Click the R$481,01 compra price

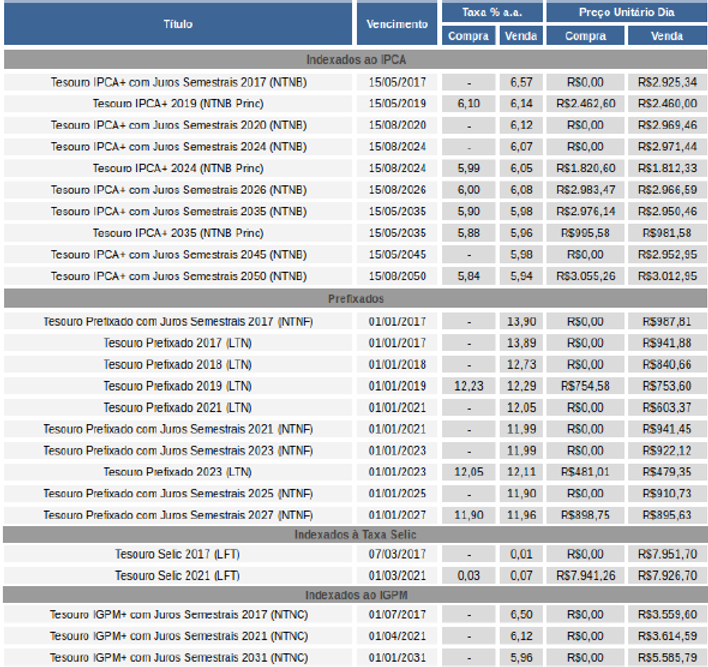click(586, 472)
